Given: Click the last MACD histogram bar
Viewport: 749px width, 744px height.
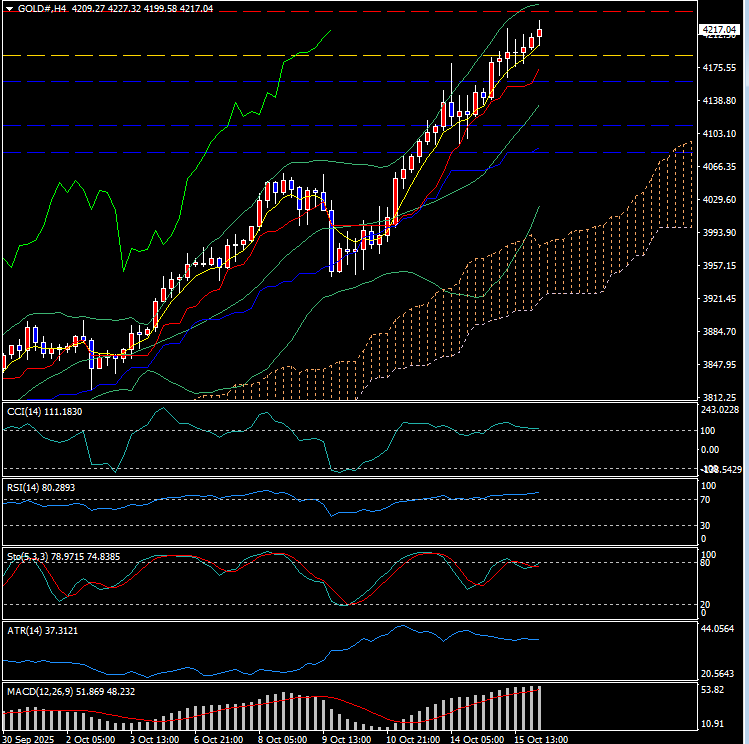Looking at the screenshot, I should (x=541, y=708).
